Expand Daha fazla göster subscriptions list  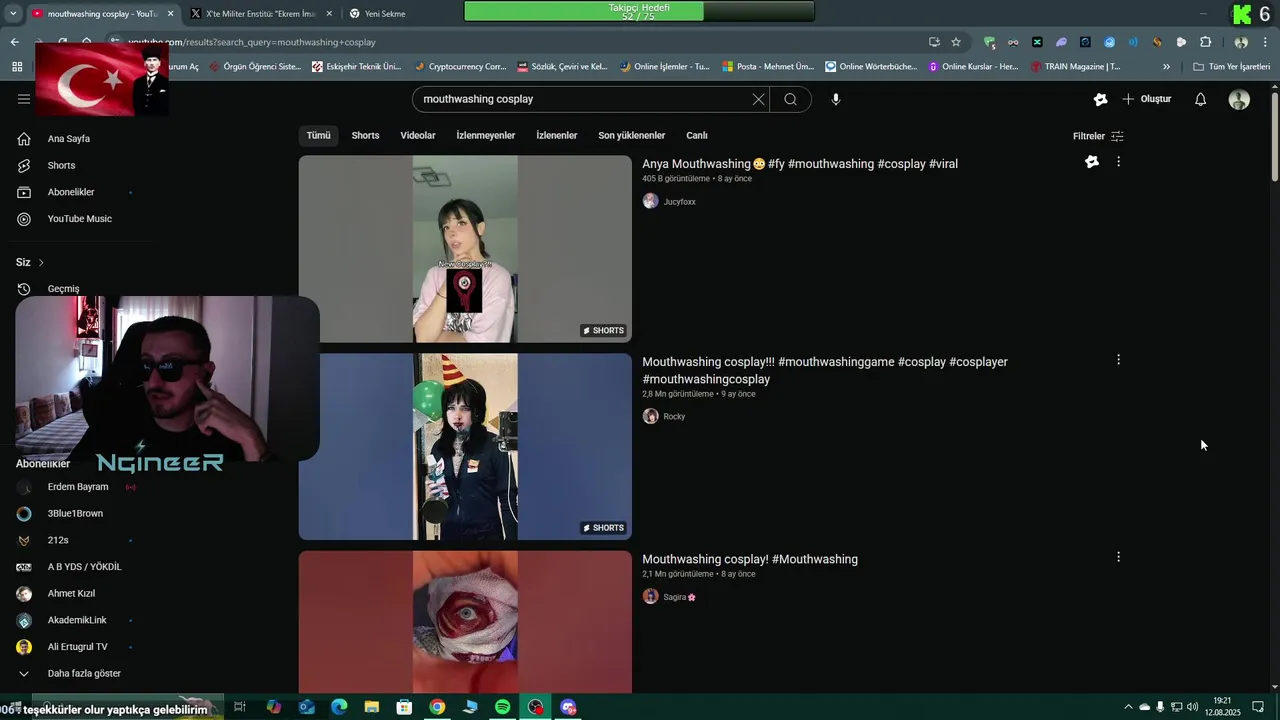click(84, 674)
